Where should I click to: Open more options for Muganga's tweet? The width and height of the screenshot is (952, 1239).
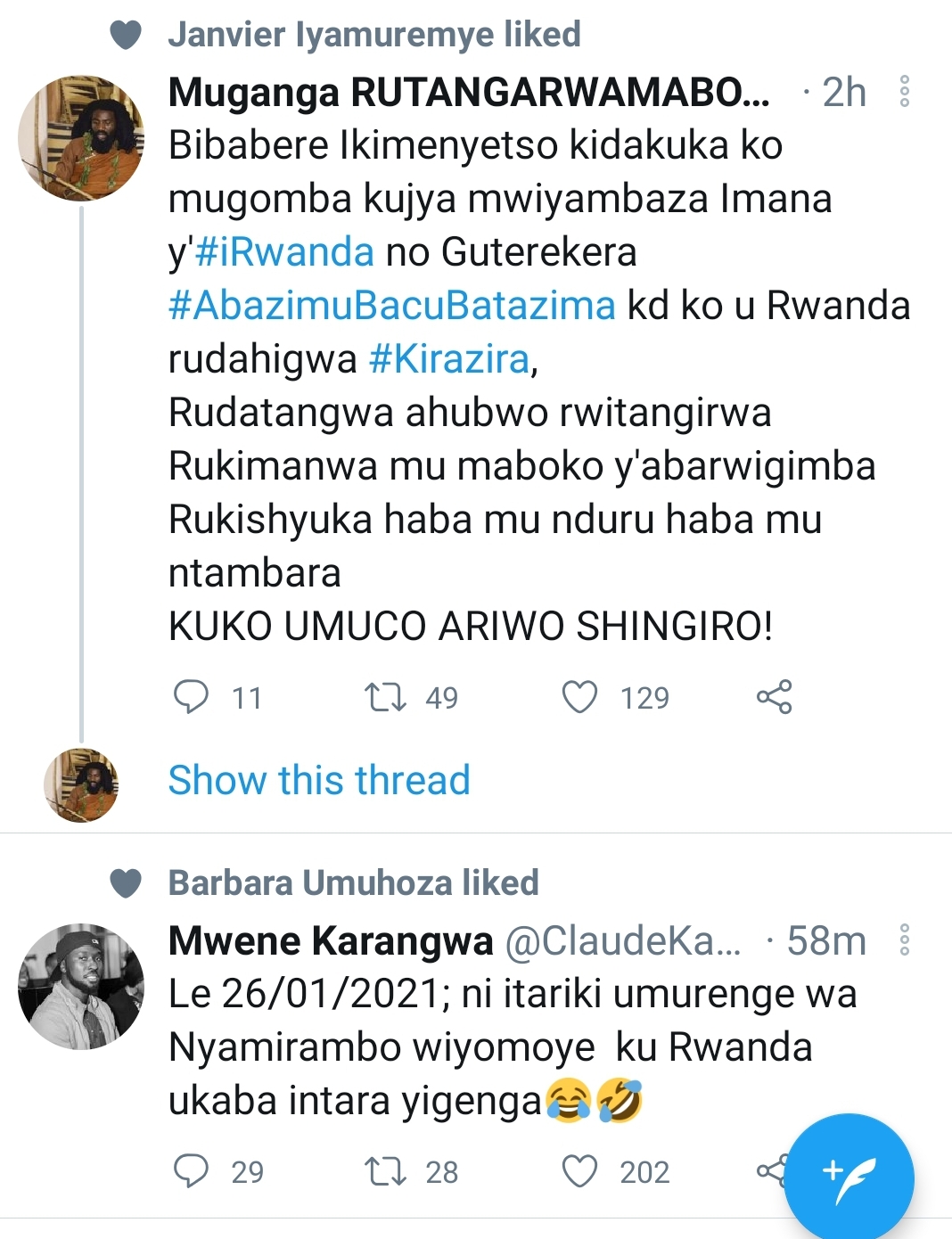click(x=904, y=92)
